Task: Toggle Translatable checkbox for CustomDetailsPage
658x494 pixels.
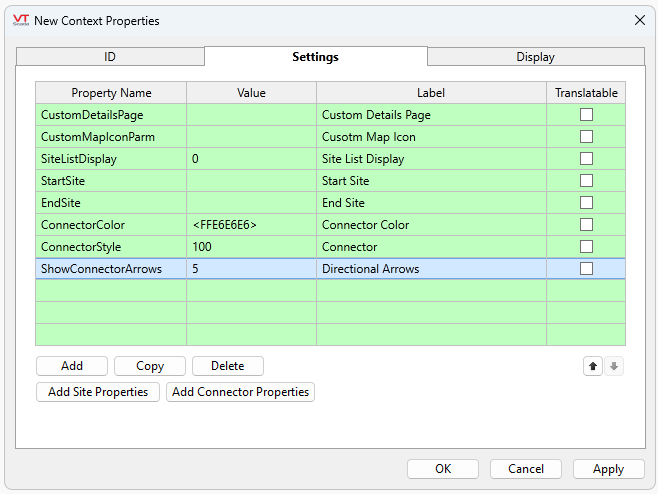Action: [586, 115]
